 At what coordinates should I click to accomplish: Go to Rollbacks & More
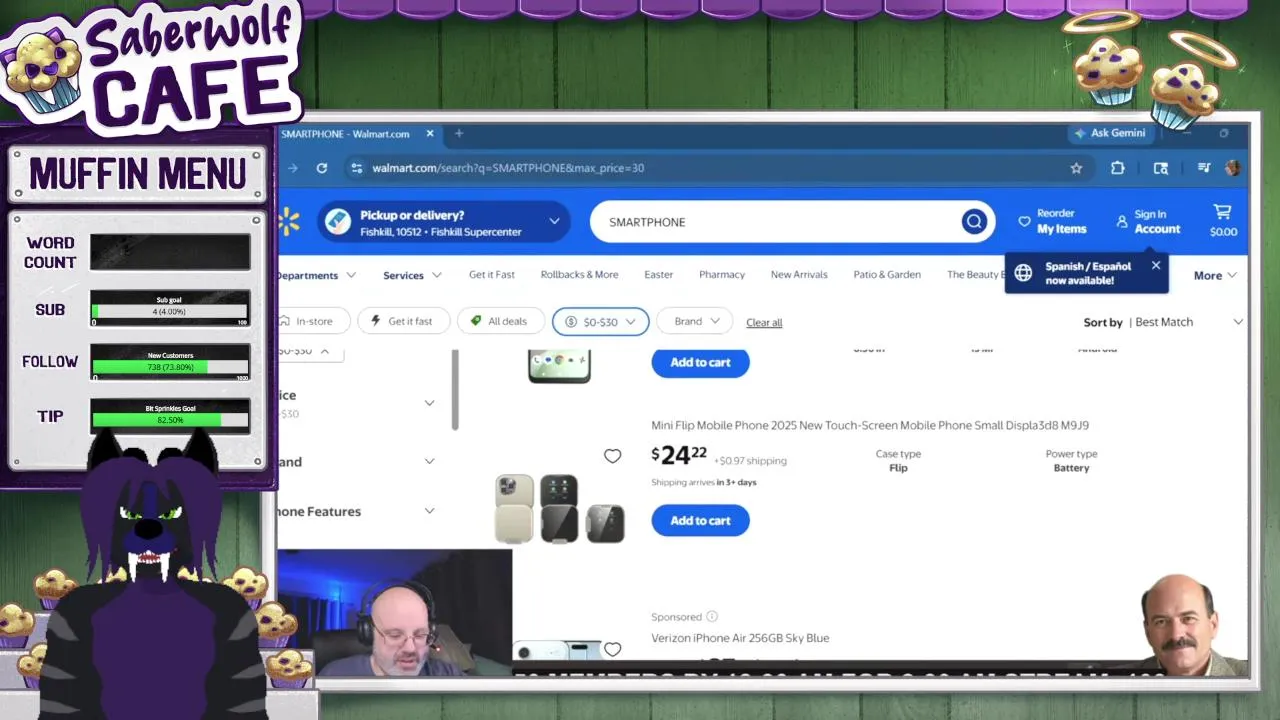579,274
